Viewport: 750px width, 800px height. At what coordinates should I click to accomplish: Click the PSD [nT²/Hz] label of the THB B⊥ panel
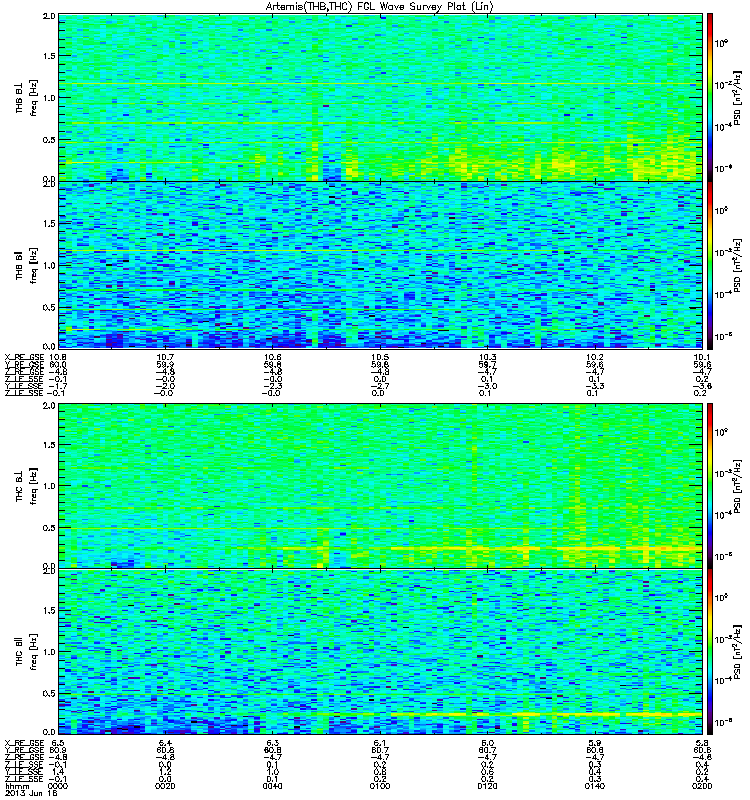click(737, 97)
